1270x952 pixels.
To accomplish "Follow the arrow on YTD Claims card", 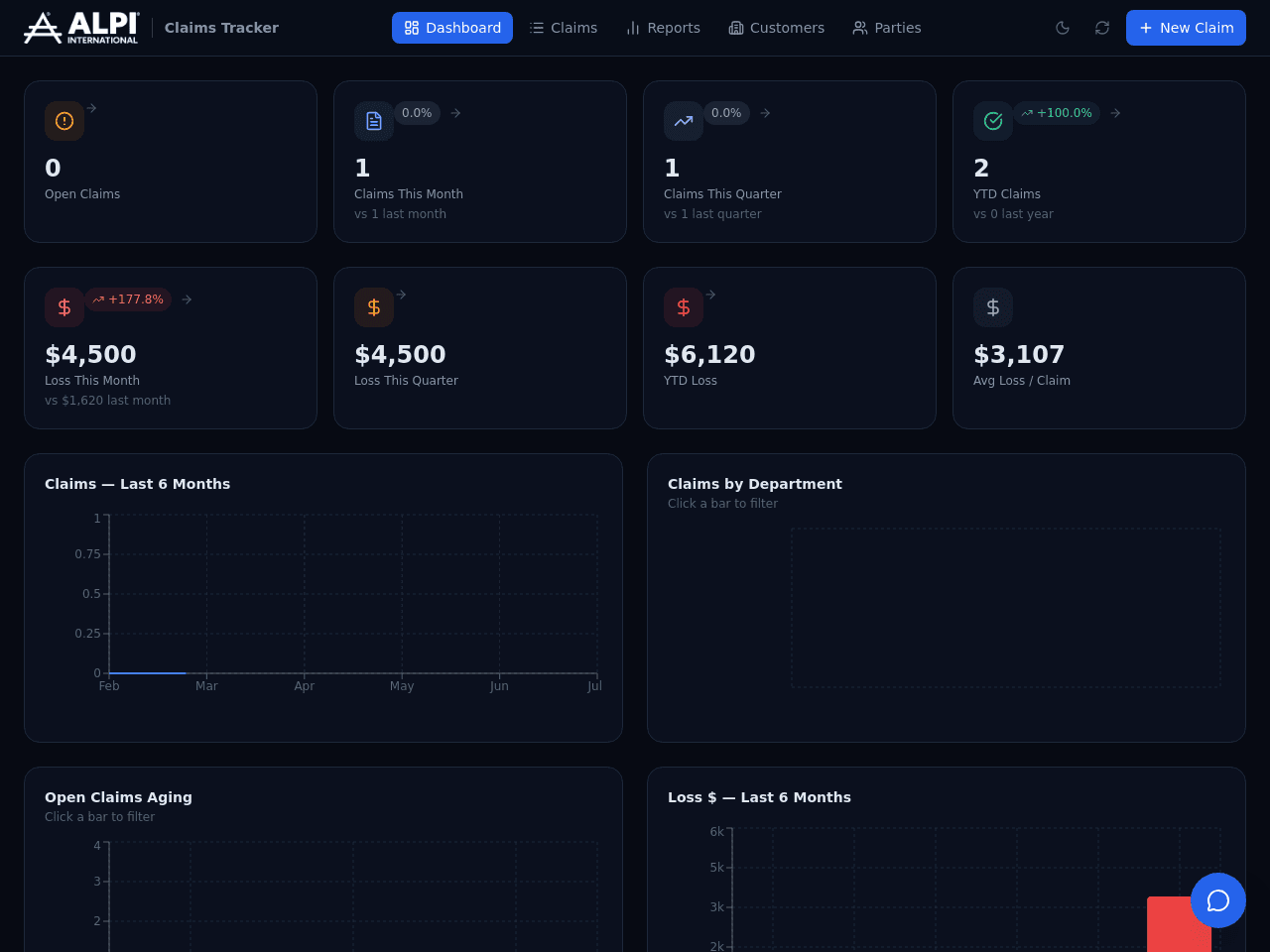I will [x=1115, y=113].
